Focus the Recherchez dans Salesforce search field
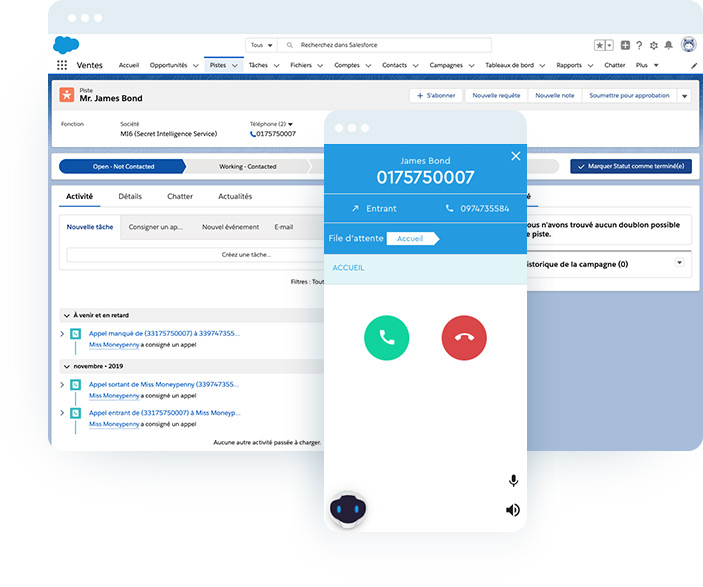This screenshot has height=587, width=703. 385,45
